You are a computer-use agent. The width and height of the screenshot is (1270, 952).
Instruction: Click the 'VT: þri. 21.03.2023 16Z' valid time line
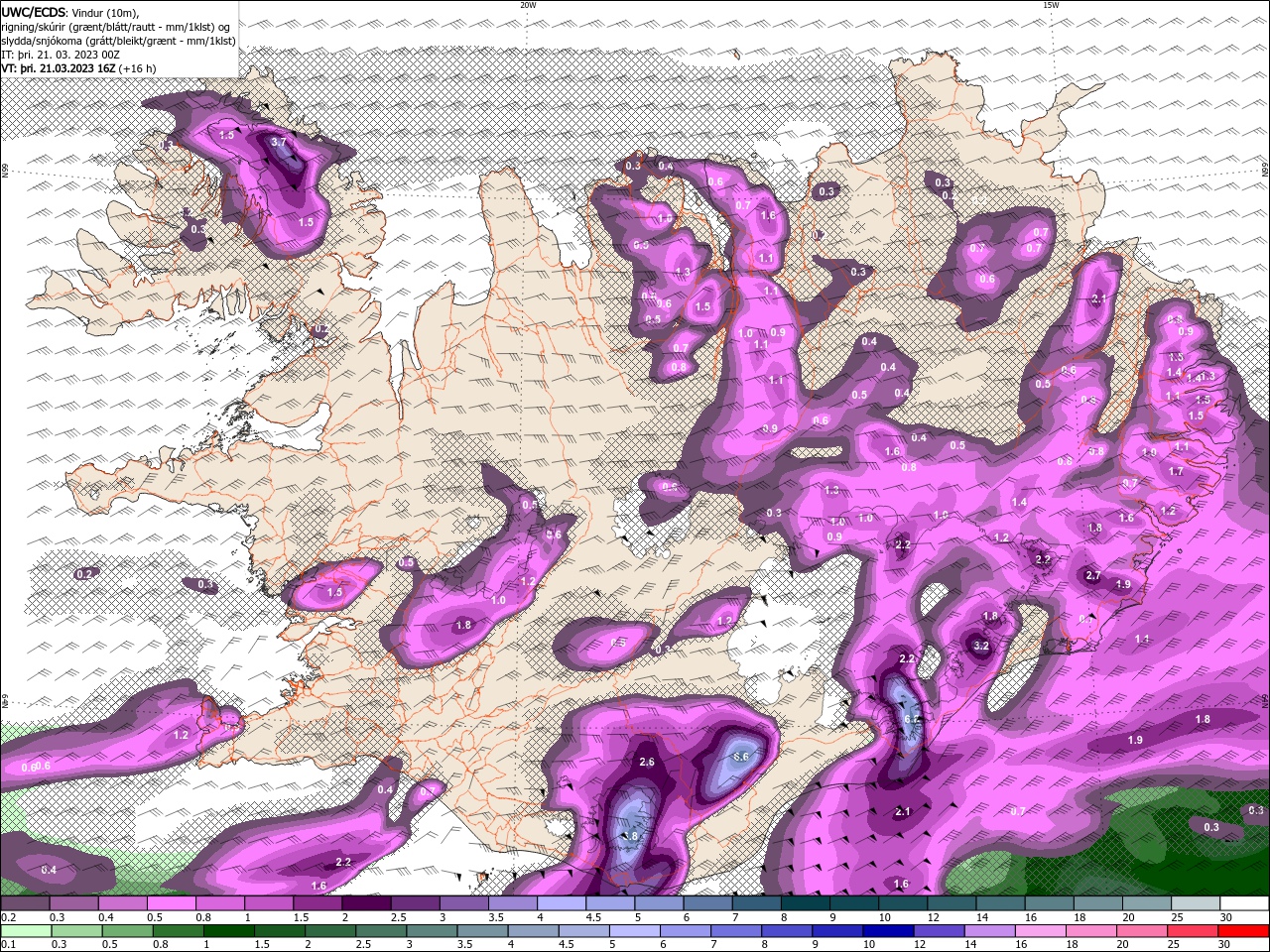(x=58, y=68)
